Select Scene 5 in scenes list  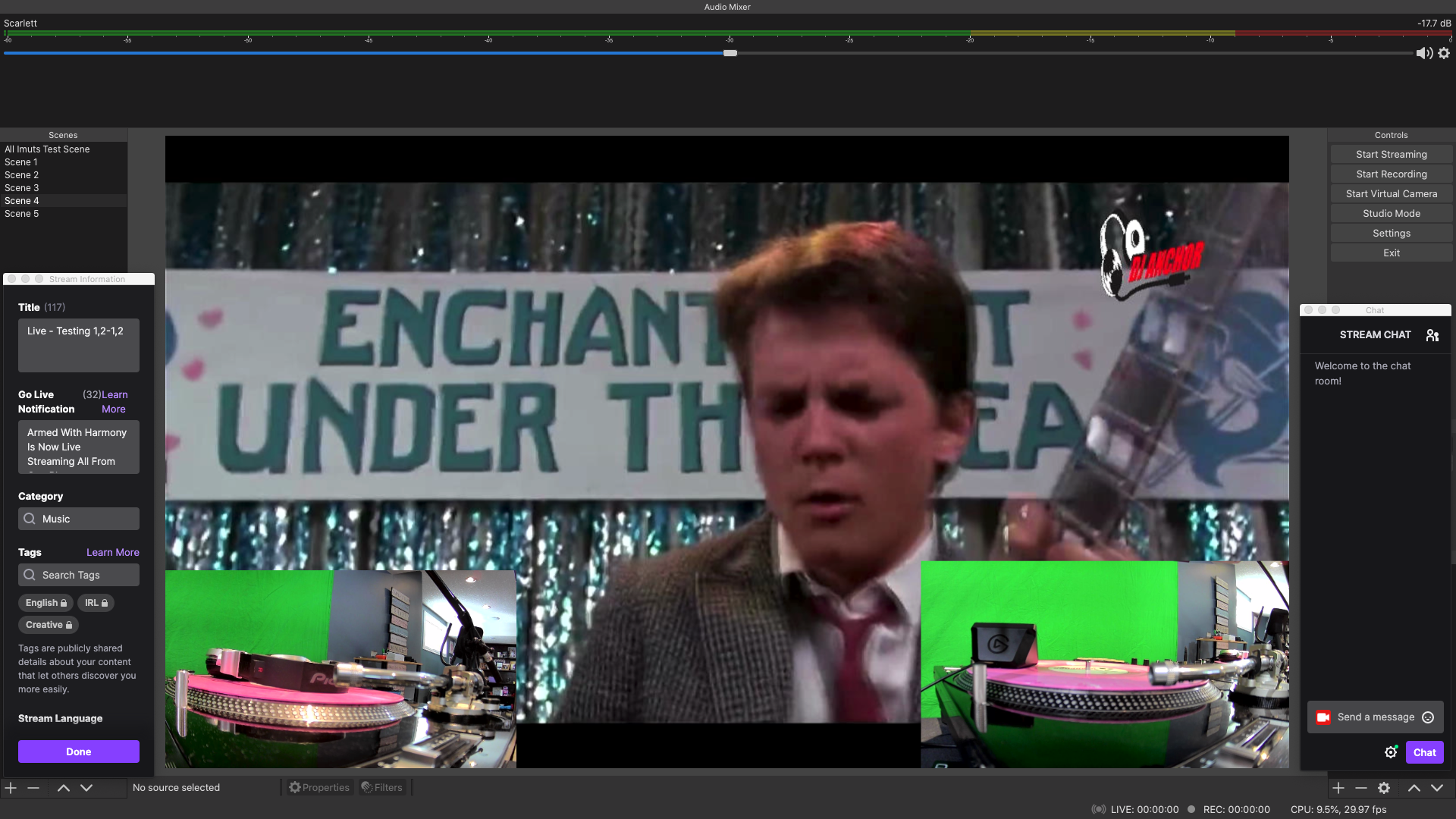tap(64, 214)
